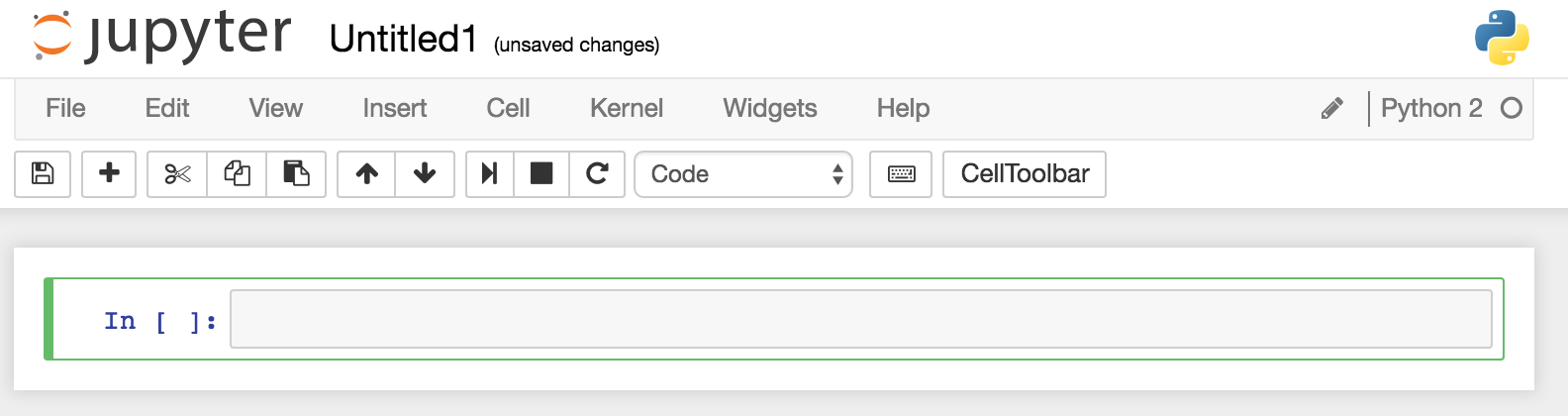Open the Kernel menu
Viewport: 1568px width, 416px height.
coord(627,108)
